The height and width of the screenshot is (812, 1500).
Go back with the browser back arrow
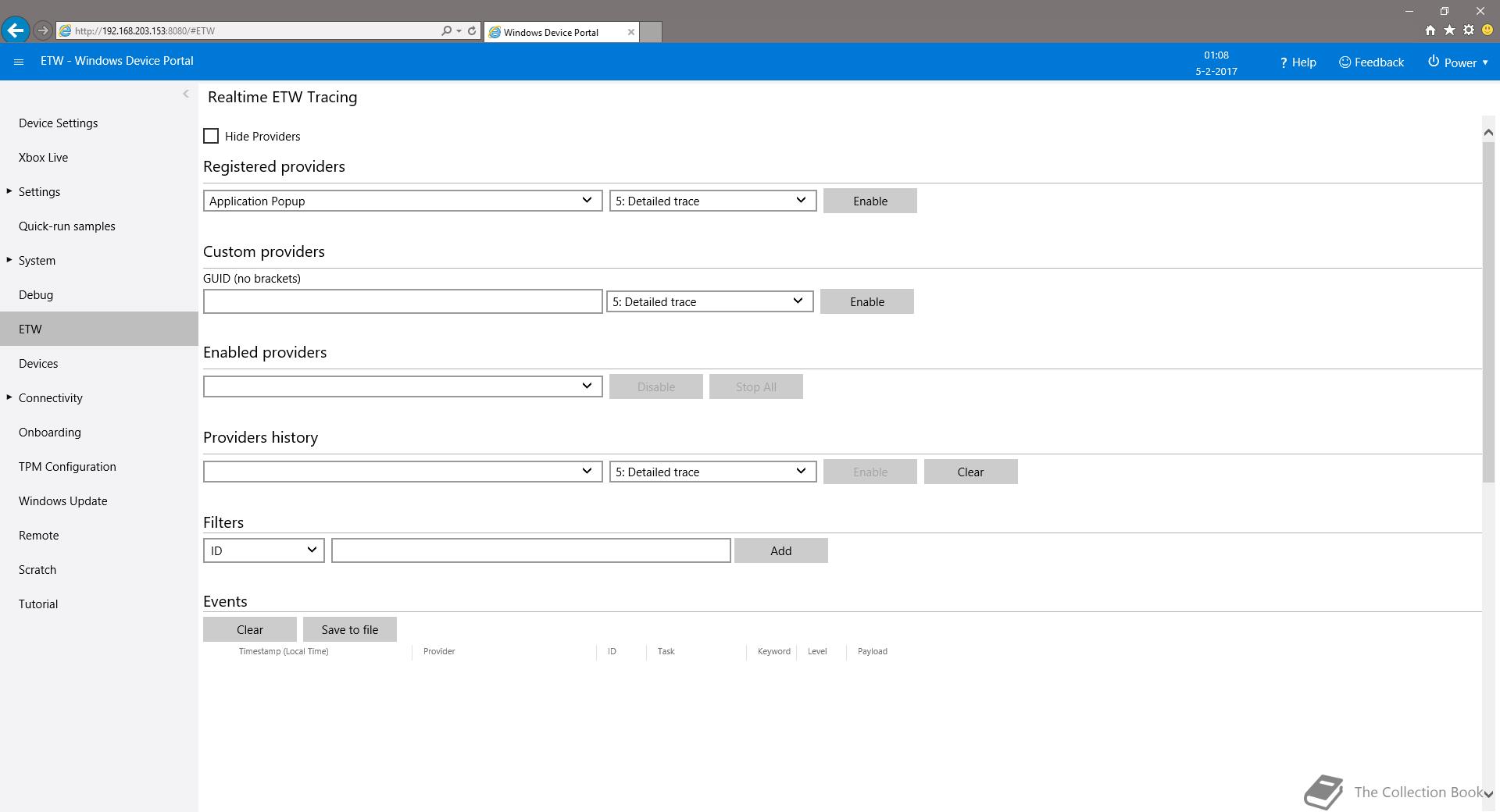pos(16,30)
